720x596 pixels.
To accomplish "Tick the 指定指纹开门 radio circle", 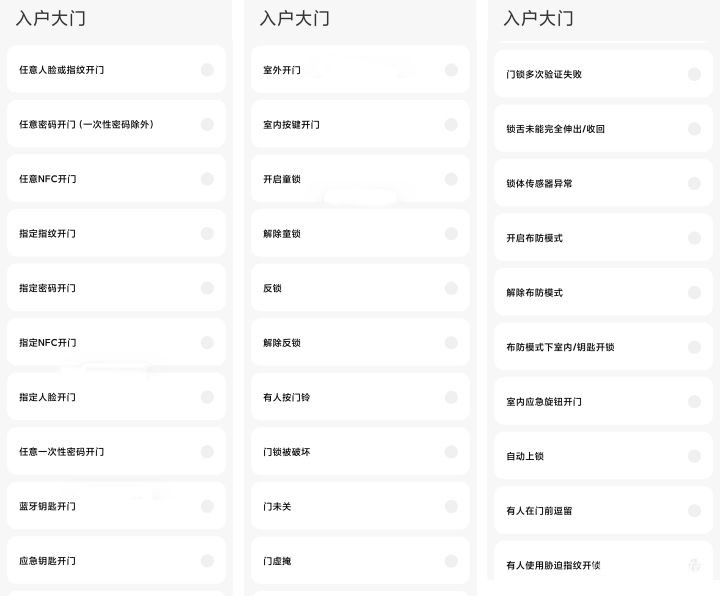I will pyautogui.click(x=207, y=234).
